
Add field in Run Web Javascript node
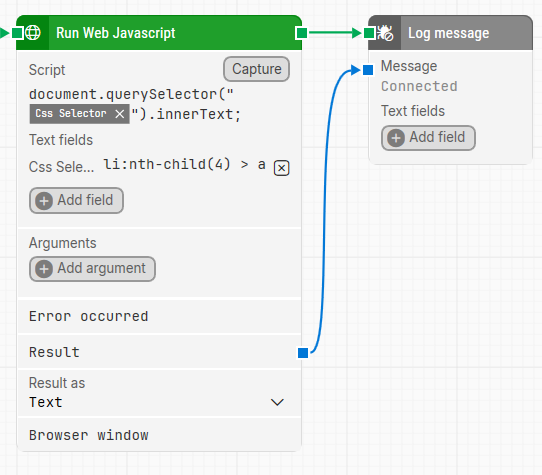pyautogui.click(x=76, y=201)
